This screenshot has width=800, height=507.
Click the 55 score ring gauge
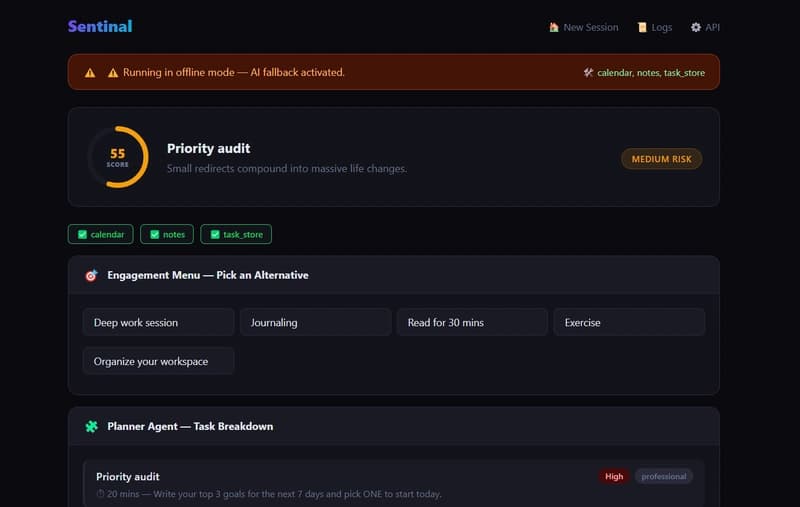tap(118, 157)
